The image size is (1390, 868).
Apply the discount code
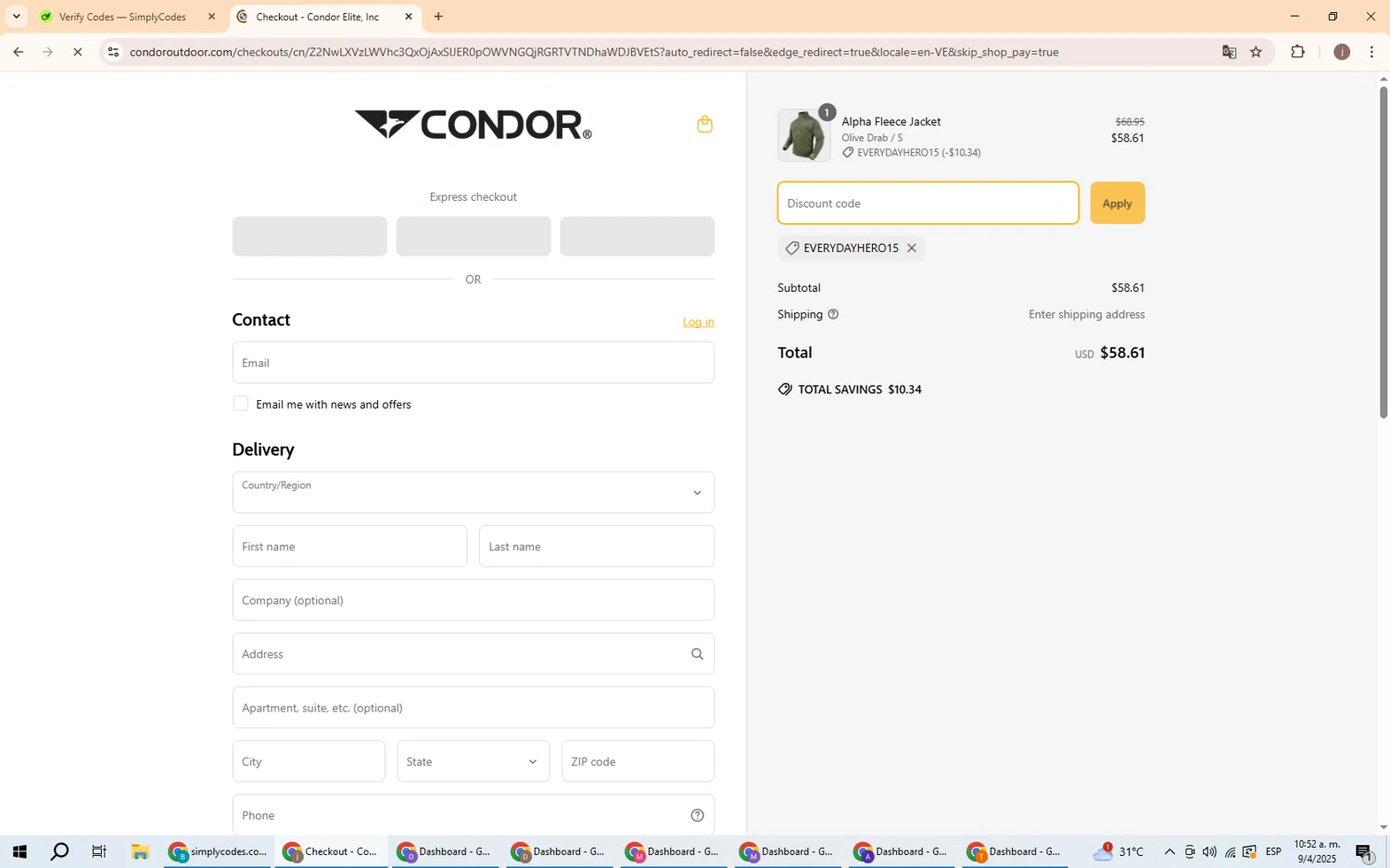(x=1117, y=203)
